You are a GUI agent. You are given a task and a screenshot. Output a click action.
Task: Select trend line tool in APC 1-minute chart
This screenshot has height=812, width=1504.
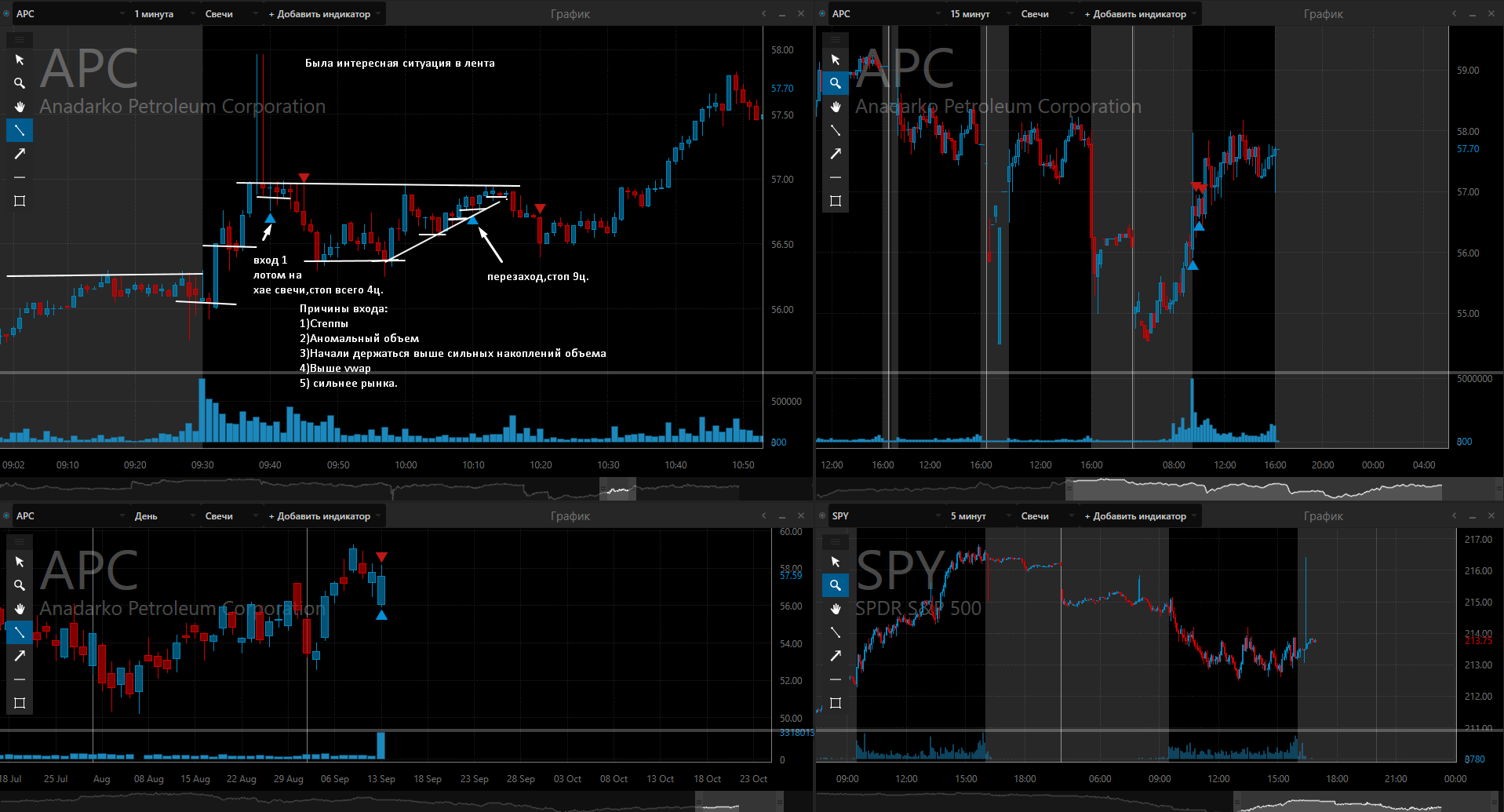pos(20,130)
